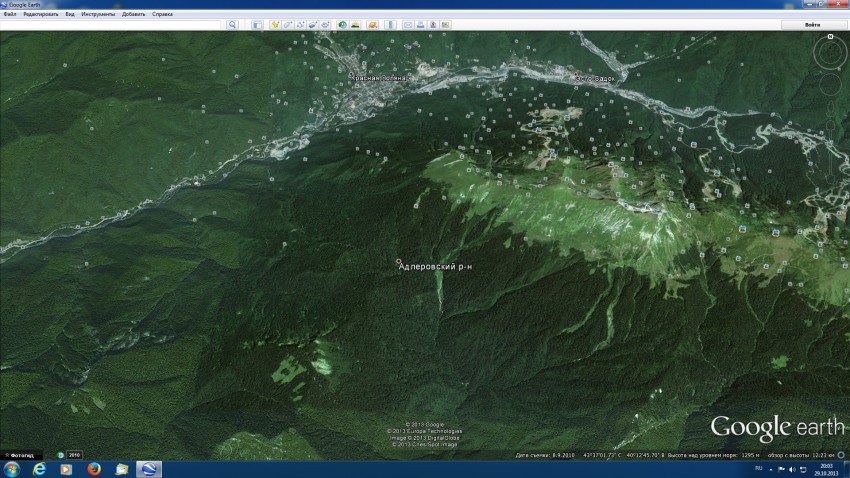Open the historical imagery clock icon
Image resolution: width=850 pixels, height=478 pixels.
pos(342,24)
